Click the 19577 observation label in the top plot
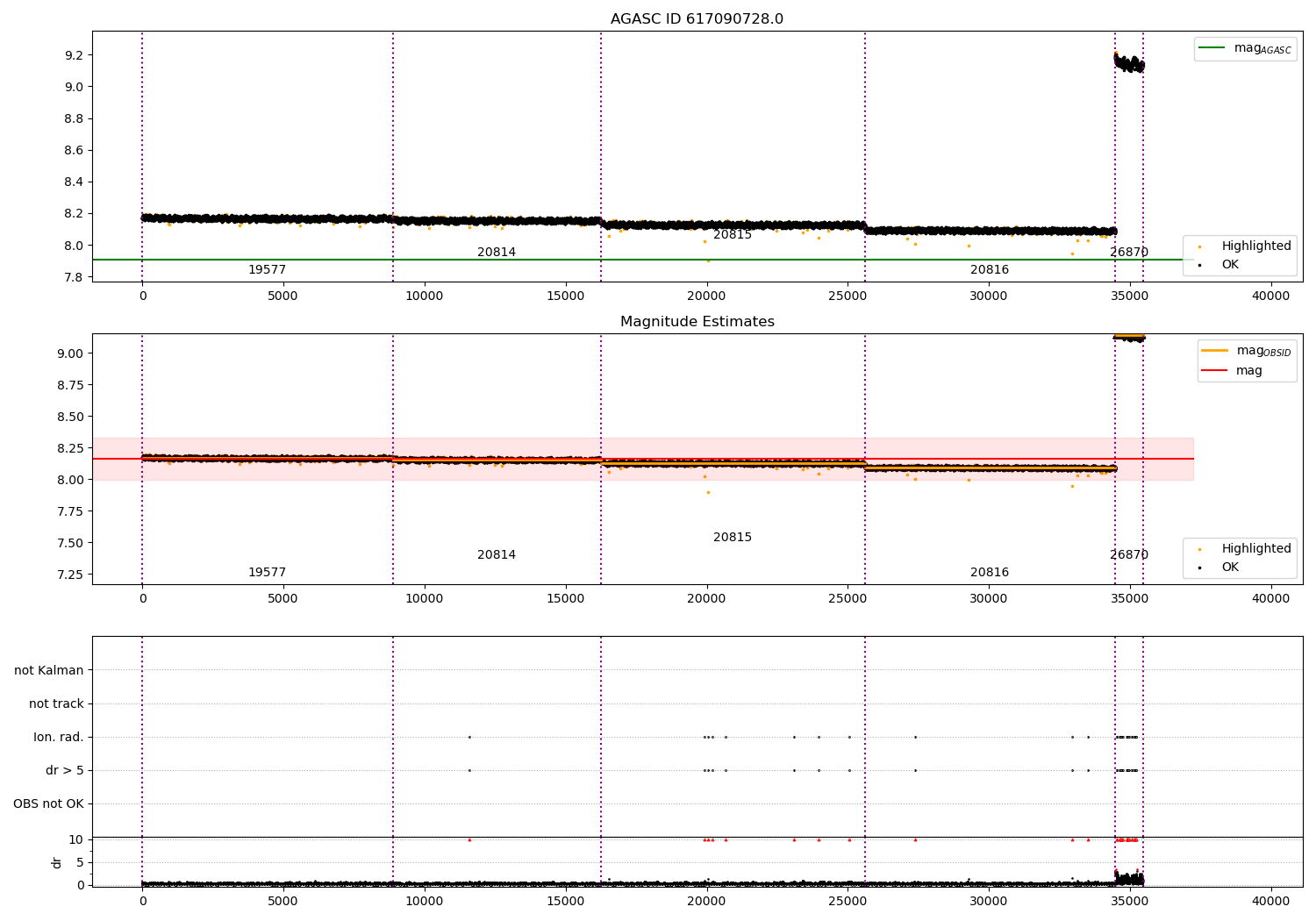The height and width of the screenshot is (921, 1316). (267, 270)
